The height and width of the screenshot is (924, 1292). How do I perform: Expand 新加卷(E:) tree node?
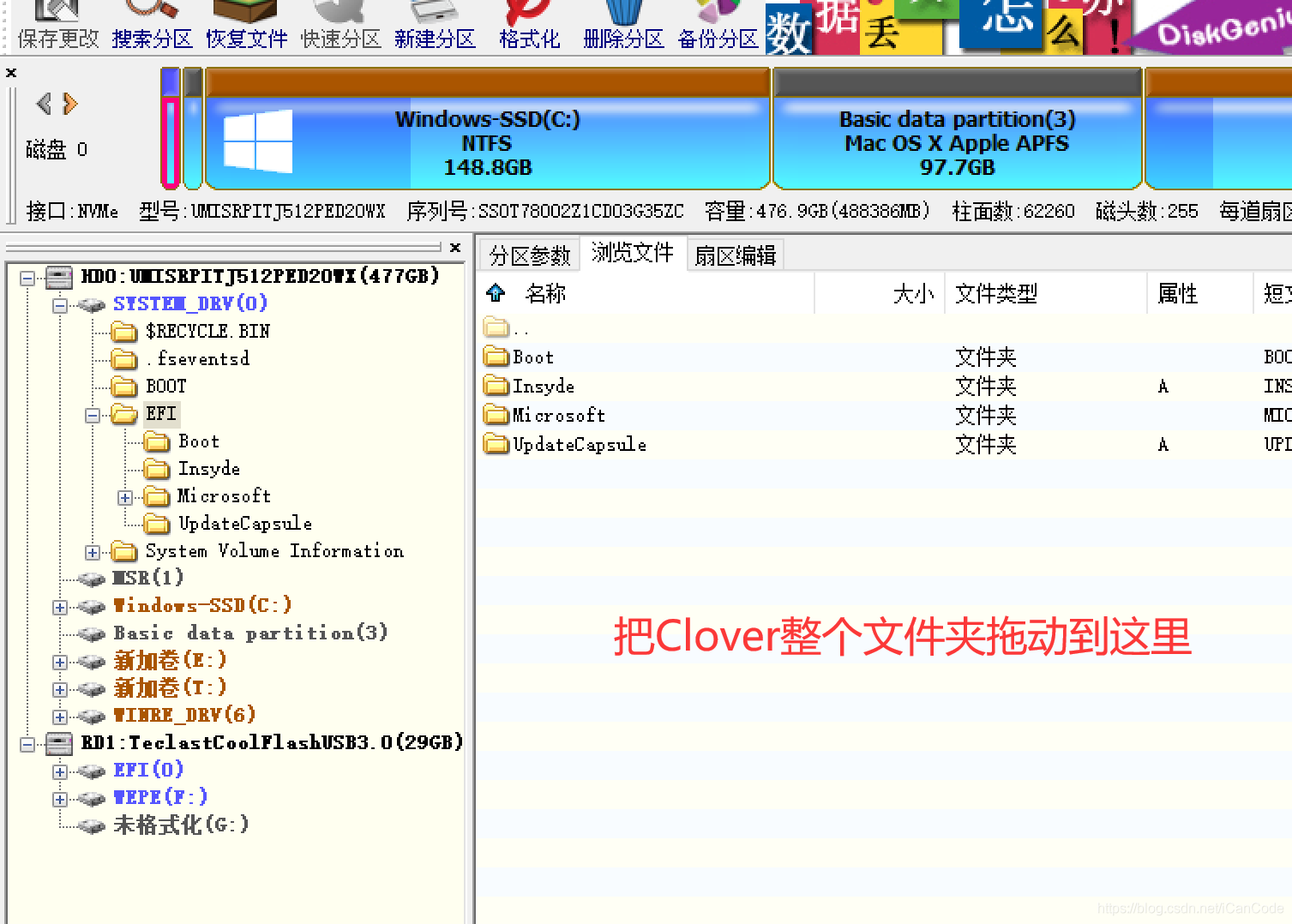pos(60,663)
